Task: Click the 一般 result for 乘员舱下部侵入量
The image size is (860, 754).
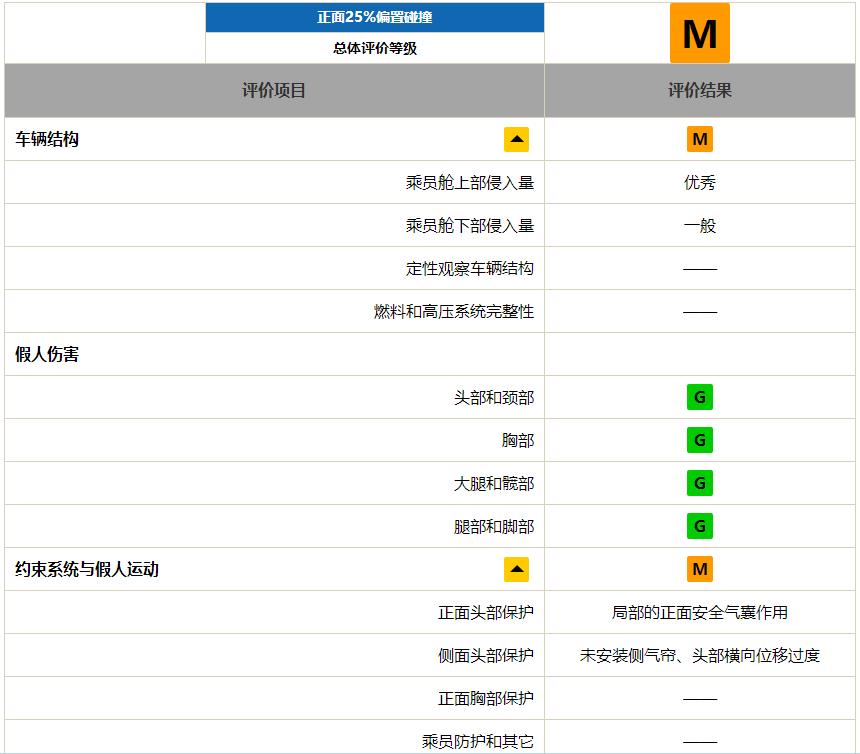Action: point(699,225)
